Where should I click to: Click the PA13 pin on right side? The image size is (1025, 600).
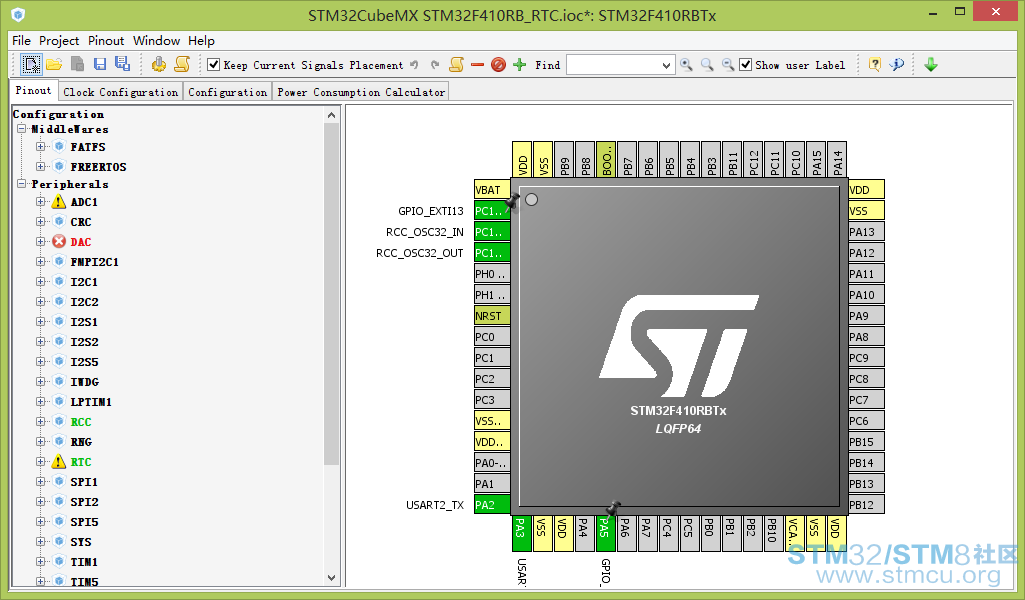pos(866,232)
